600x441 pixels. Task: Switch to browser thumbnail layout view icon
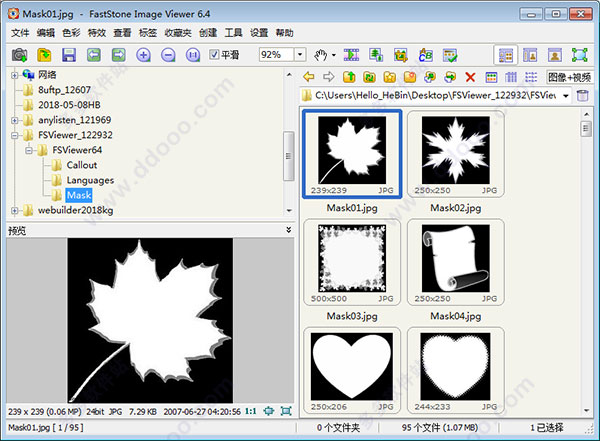point(505,55)
